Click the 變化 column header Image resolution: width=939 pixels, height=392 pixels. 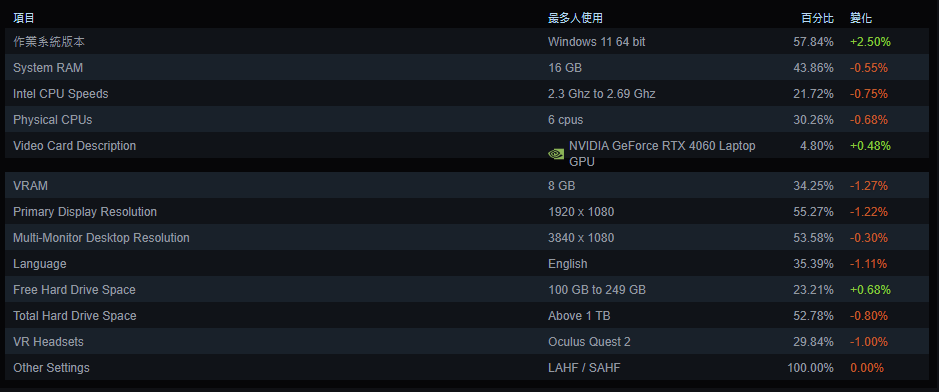[861, 18]
